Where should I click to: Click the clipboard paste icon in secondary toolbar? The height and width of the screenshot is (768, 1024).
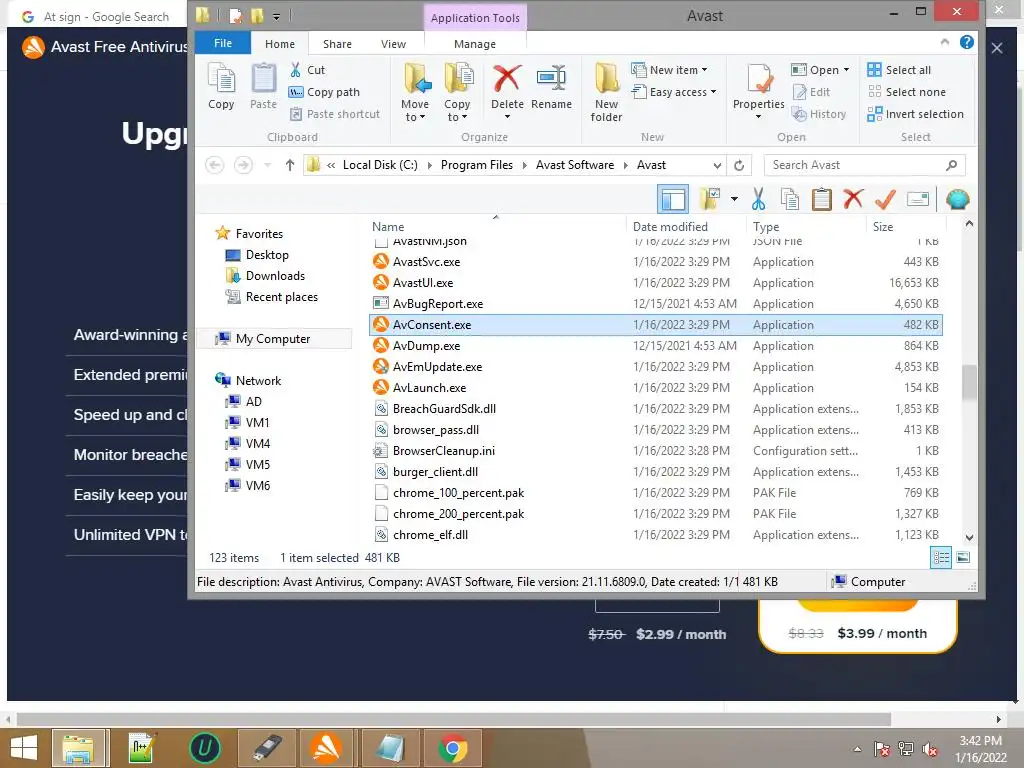(x=822, y=199)
